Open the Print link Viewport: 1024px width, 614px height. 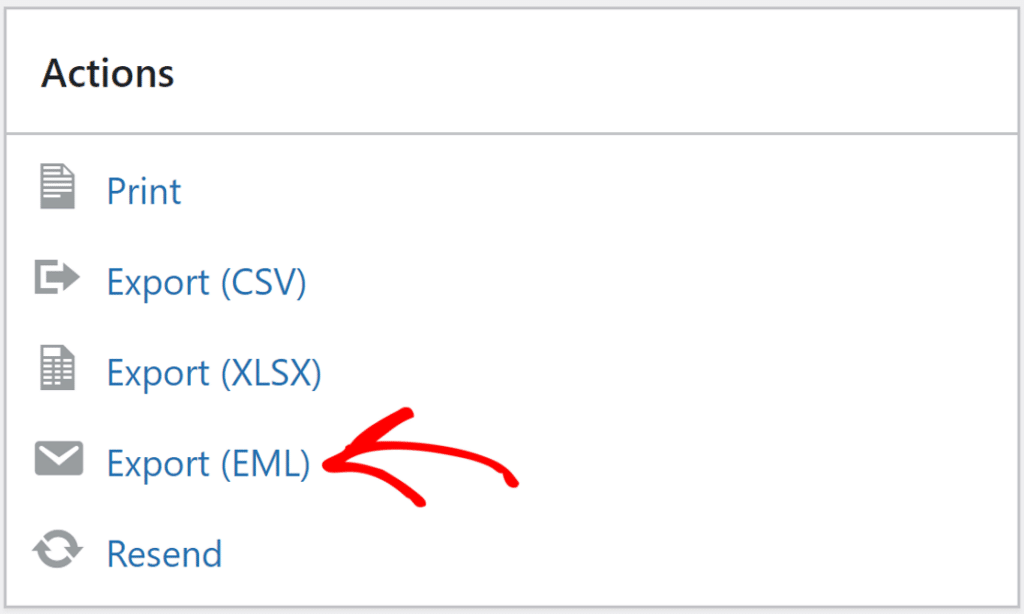click(x=144, y=191)
